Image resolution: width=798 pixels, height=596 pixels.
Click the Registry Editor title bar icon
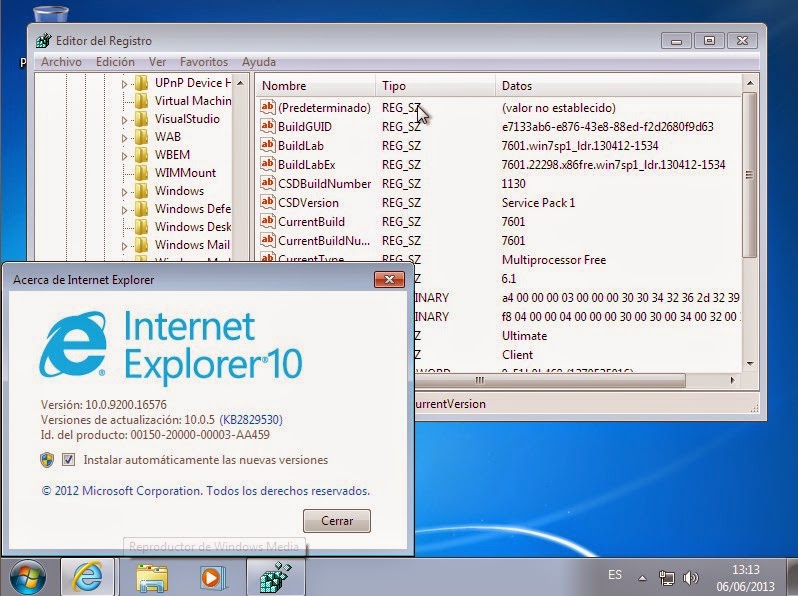click(44, 40)
